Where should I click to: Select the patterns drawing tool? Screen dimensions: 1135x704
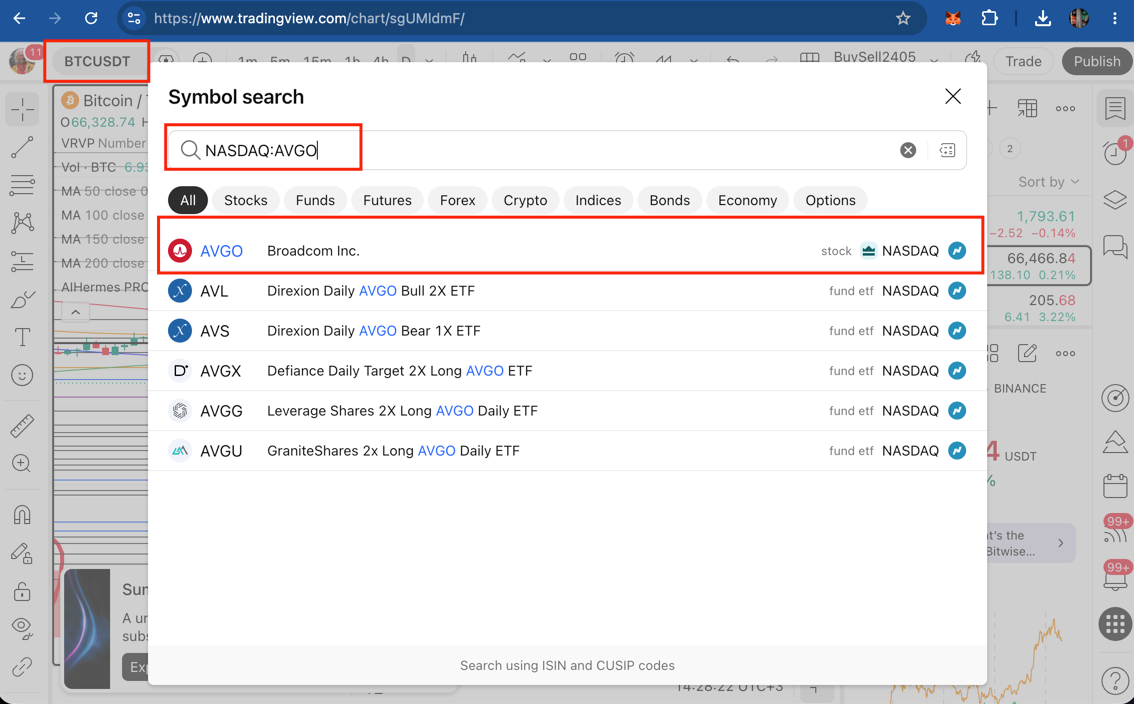coord(22,222)
